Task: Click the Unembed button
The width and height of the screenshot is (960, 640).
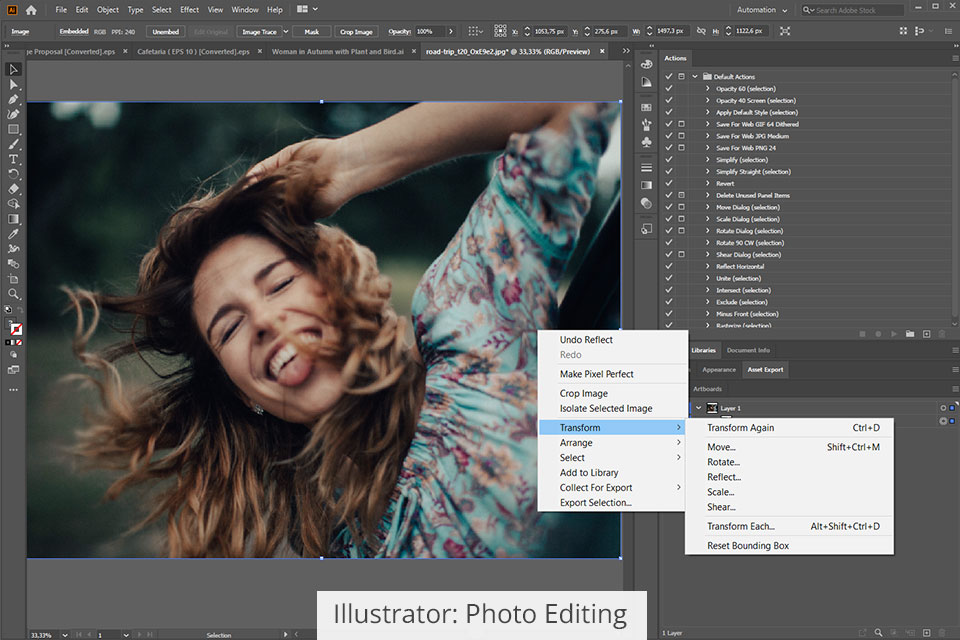Action: coord(165,31)
